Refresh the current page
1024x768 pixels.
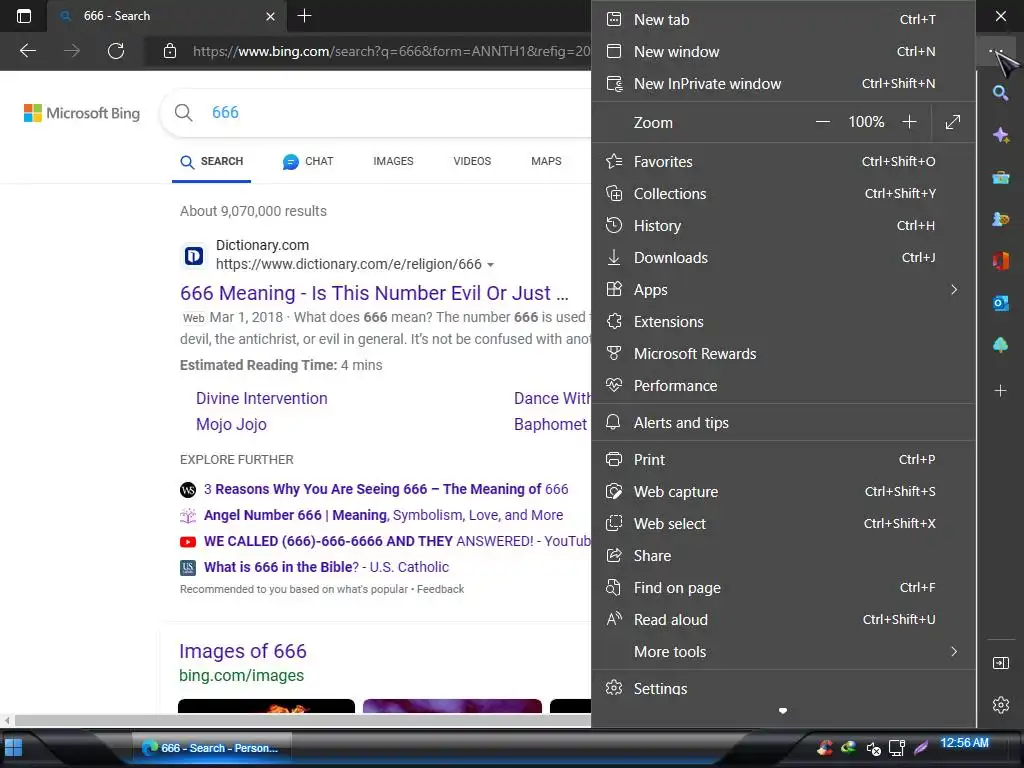pyautogui.click(x=116, y=51)
